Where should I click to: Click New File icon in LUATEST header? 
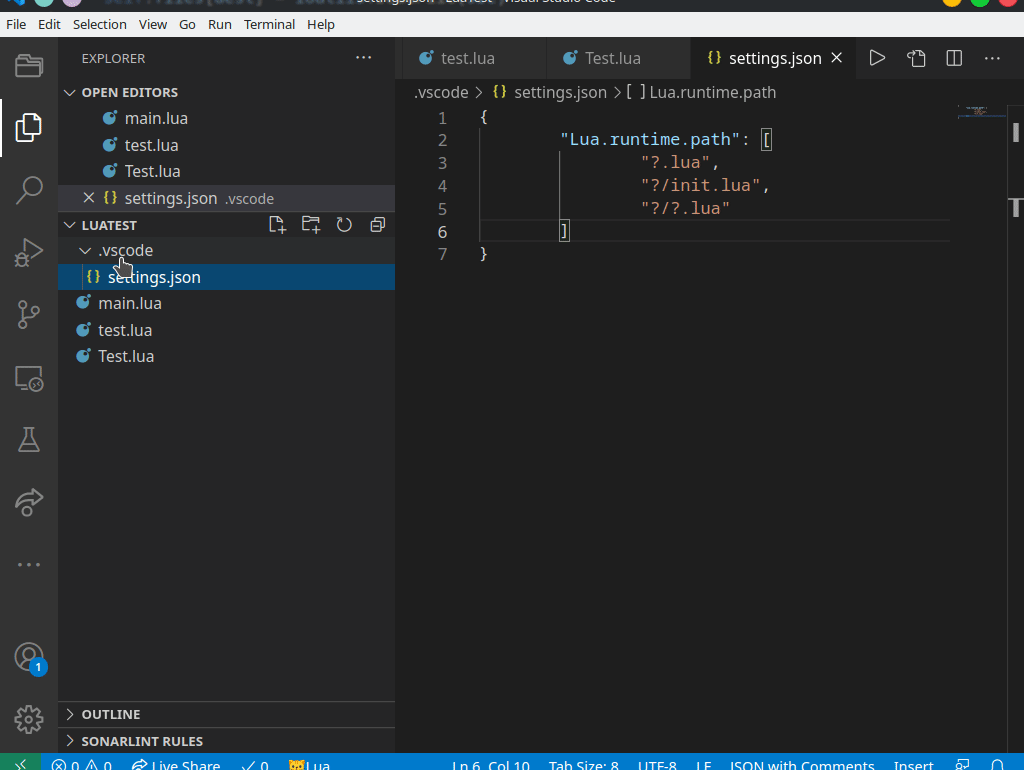click(278, 225)
